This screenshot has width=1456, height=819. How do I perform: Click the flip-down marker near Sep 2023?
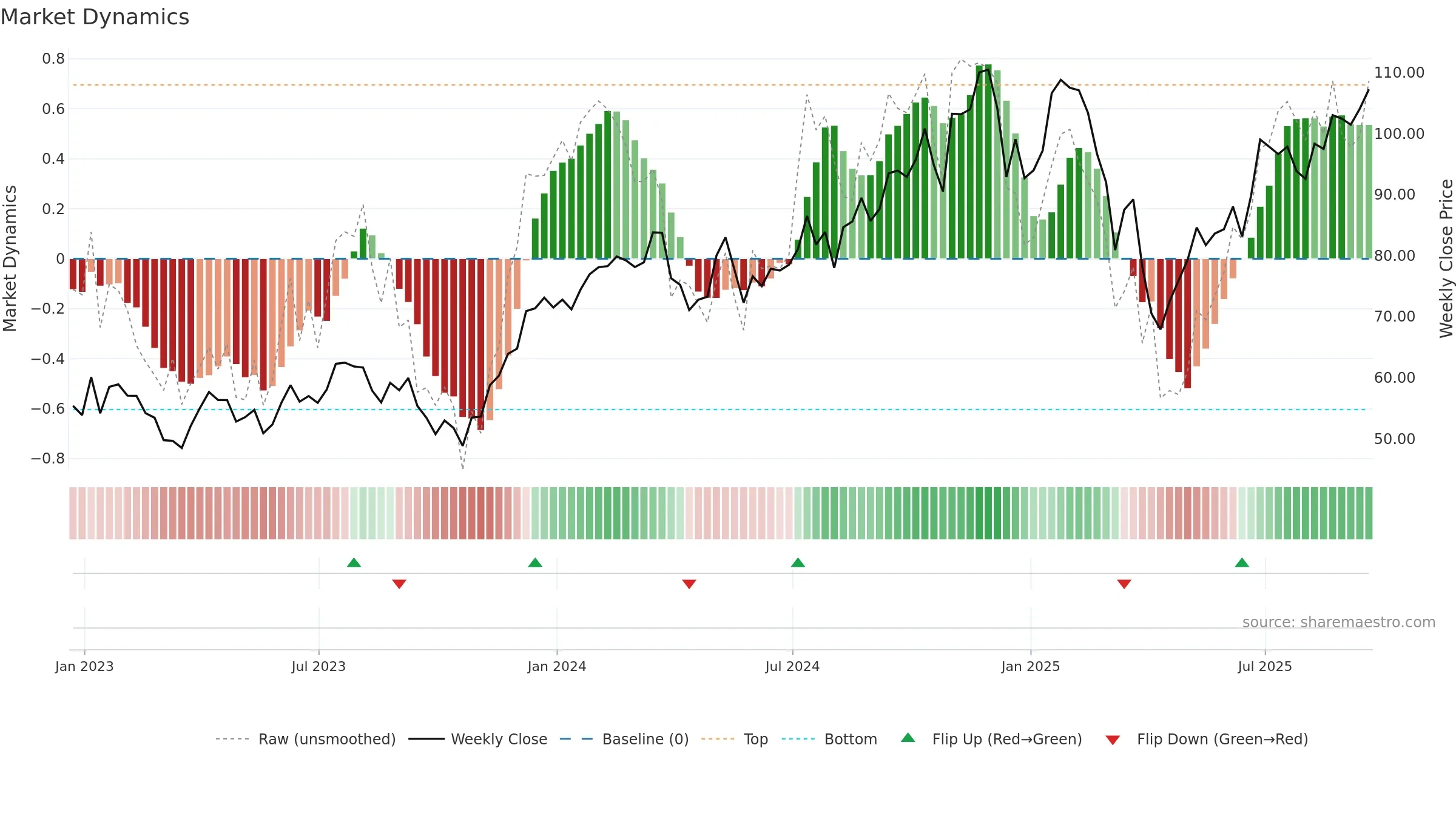tap(399, 584)
